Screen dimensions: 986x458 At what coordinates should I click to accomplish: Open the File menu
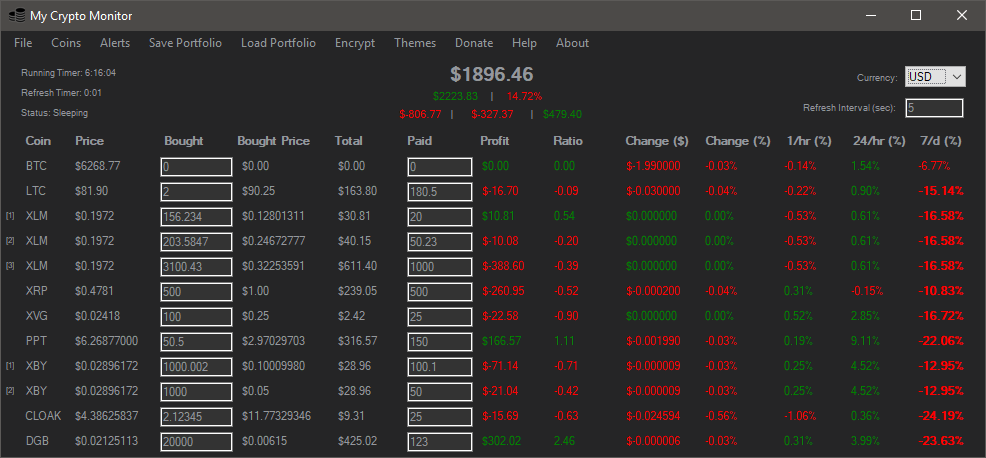pyautogui.click(x=23, y=43)
